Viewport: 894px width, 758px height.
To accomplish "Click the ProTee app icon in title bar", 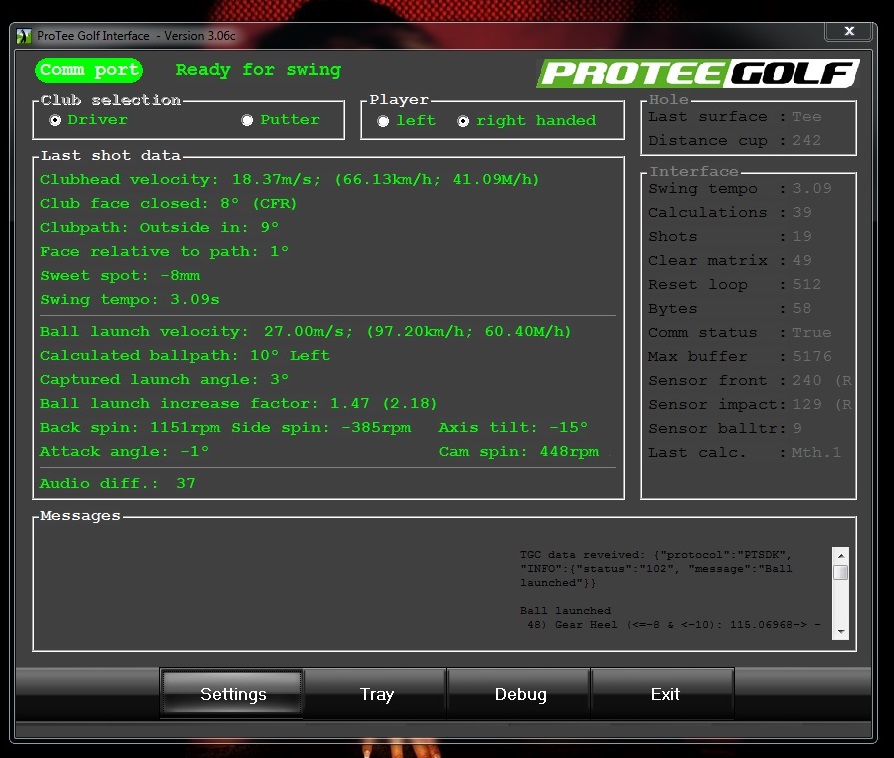I will (24, 36).
